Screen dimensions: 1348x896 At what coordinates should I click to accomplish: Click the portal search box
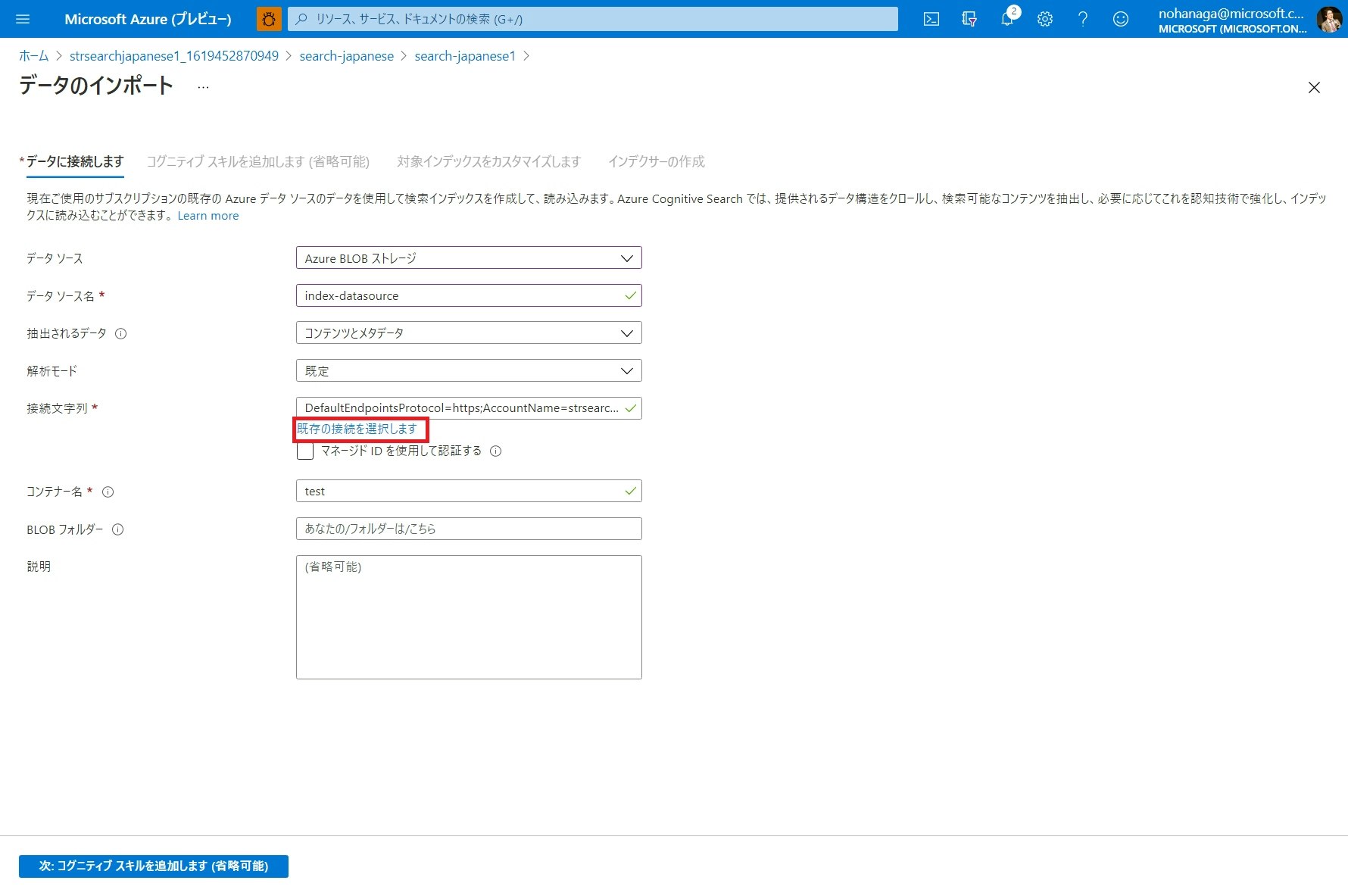593,19
